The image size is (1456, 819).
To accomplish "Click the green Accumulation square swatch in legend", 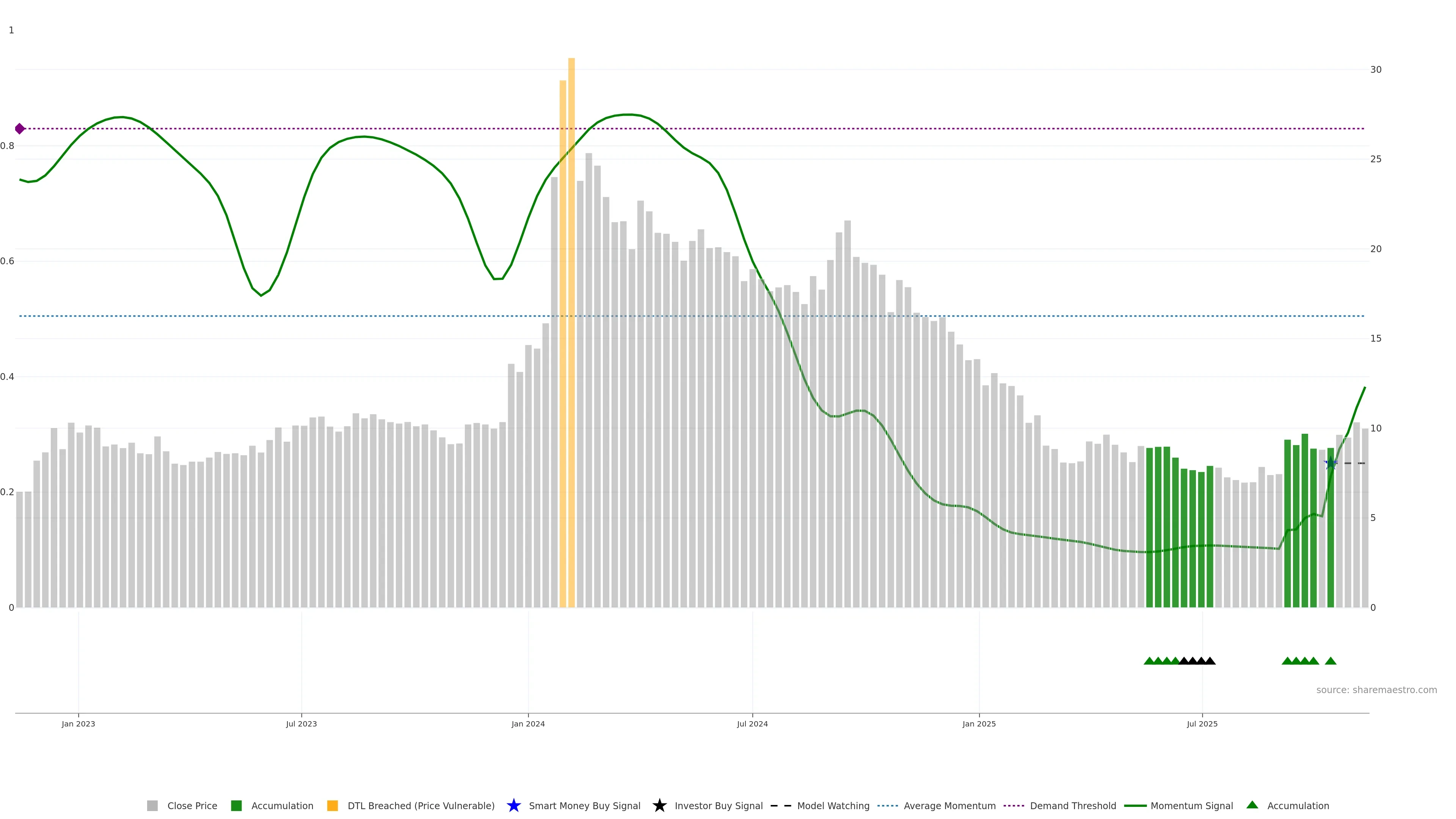I will point(236,805).
